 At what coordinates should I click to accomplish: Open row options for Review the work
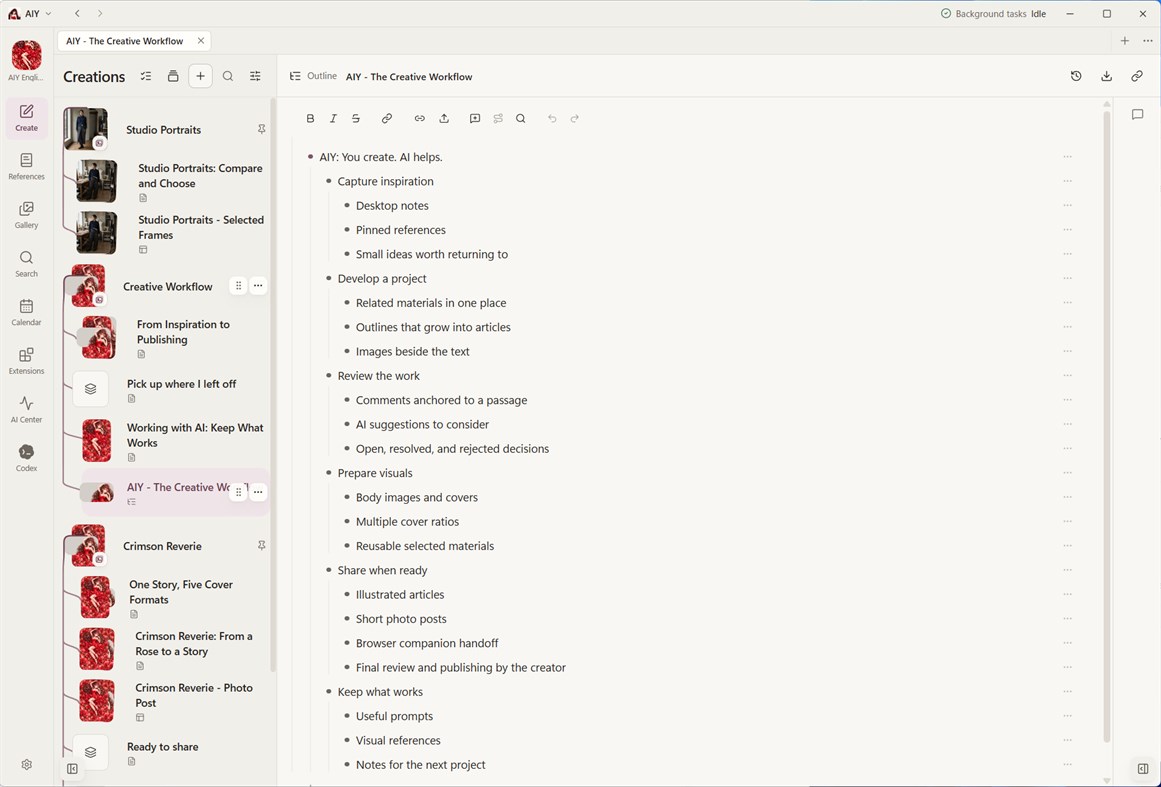click(x=1068, y=375)
